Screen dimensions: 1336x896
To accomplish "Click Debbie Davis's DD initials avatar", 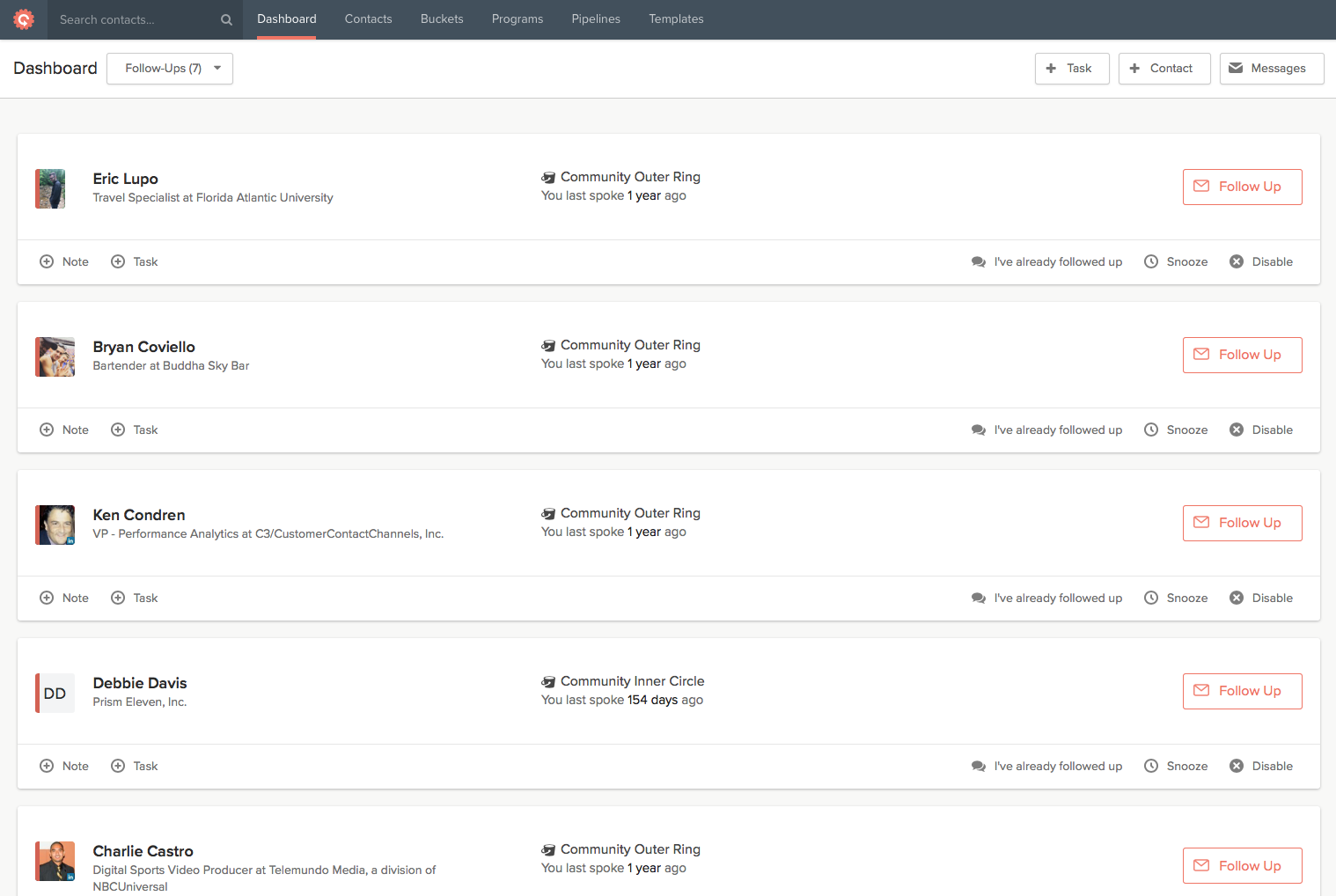I will pyautogui.click(x=55, y=693).
